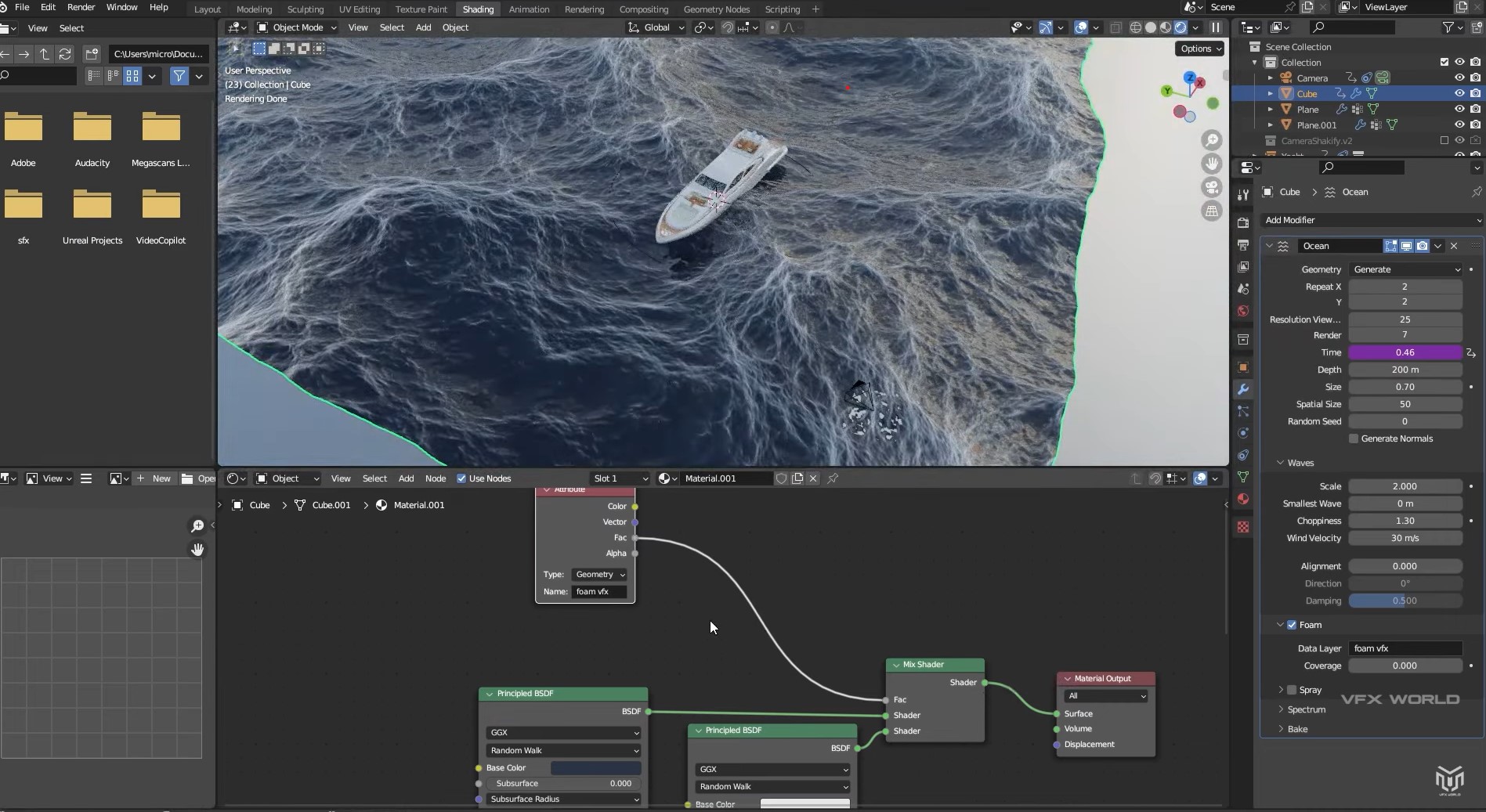The height and width of the screenshot is (812, 1486).
Task: Click the file browser path field
Action: point(159,54)
